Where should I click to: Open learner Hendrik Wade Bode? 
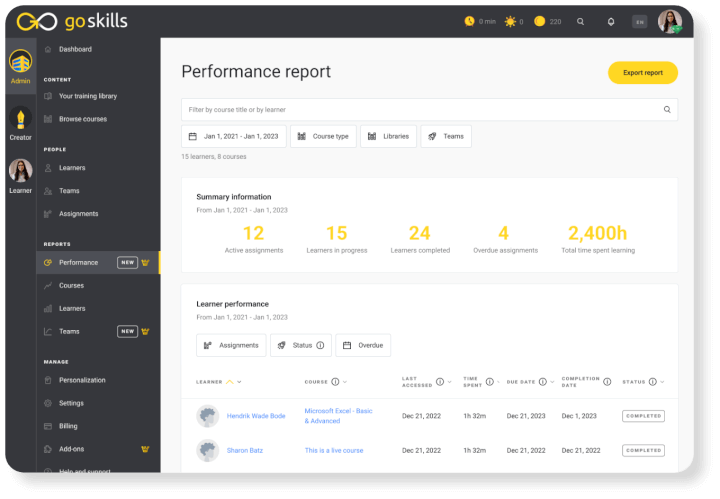point(256,416)
